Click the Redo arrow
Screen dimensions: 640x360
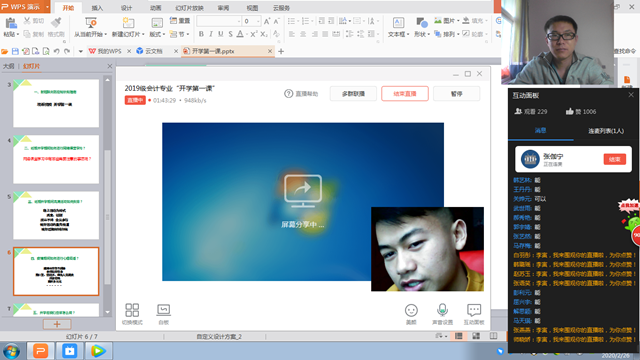point(67,51)
